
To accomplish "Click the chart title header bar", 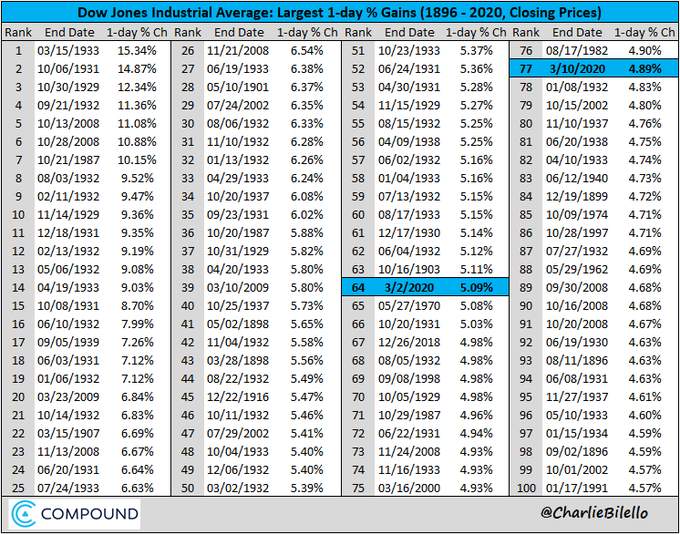I will coord(340,13).
